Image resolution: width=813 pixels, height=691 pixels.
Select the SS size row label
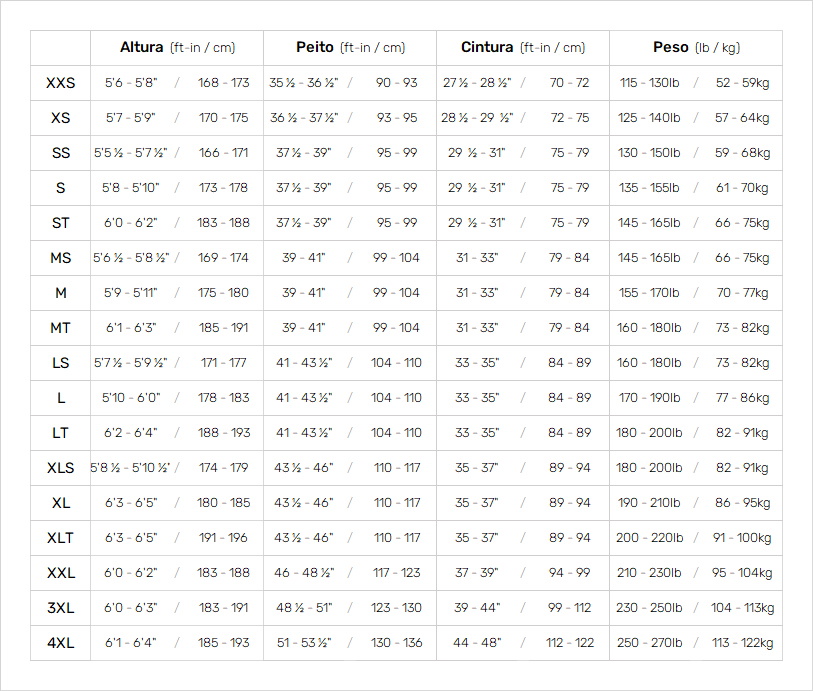(61, 153)
